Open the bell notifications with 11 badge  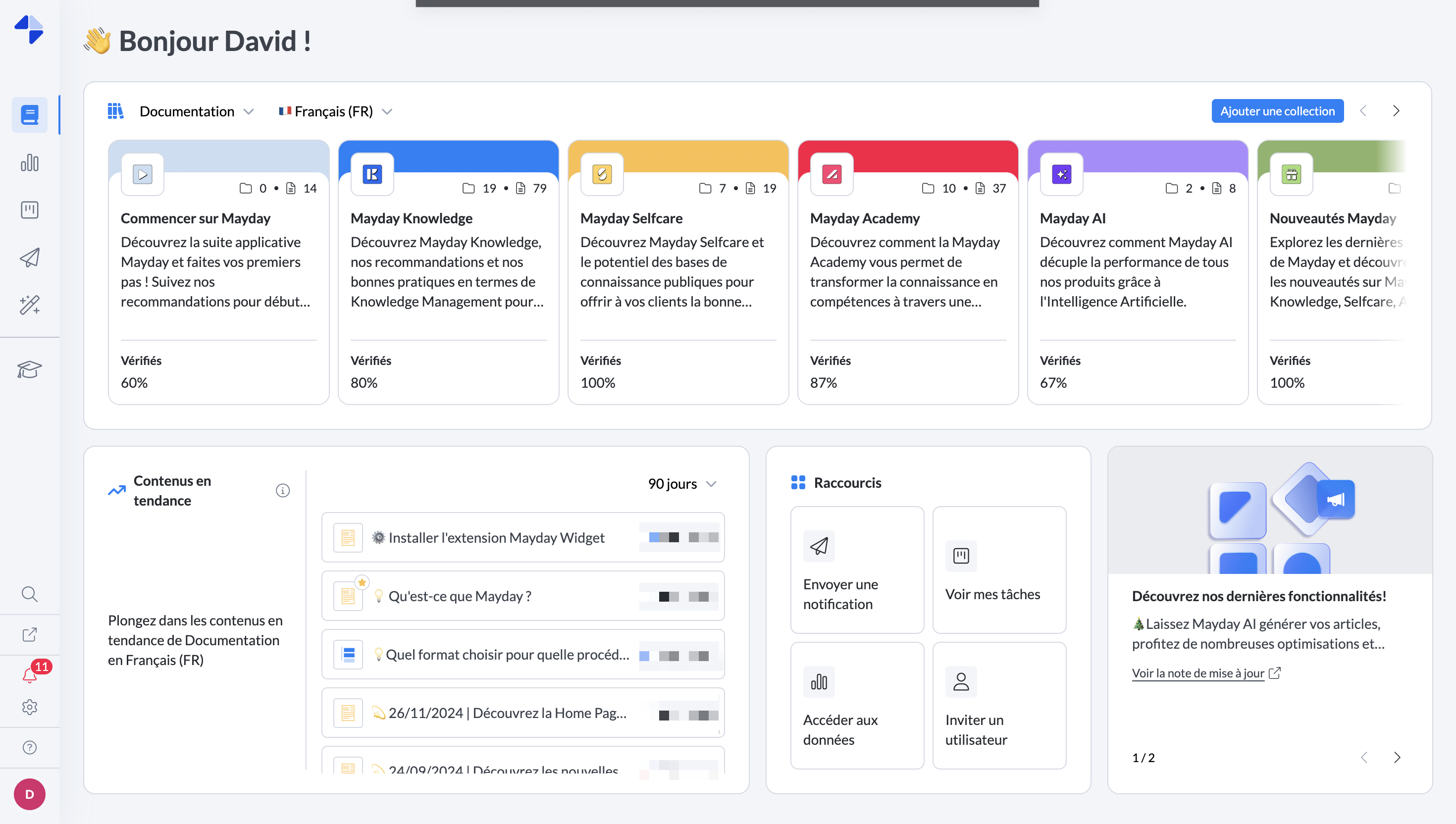[x=29, y=674]
